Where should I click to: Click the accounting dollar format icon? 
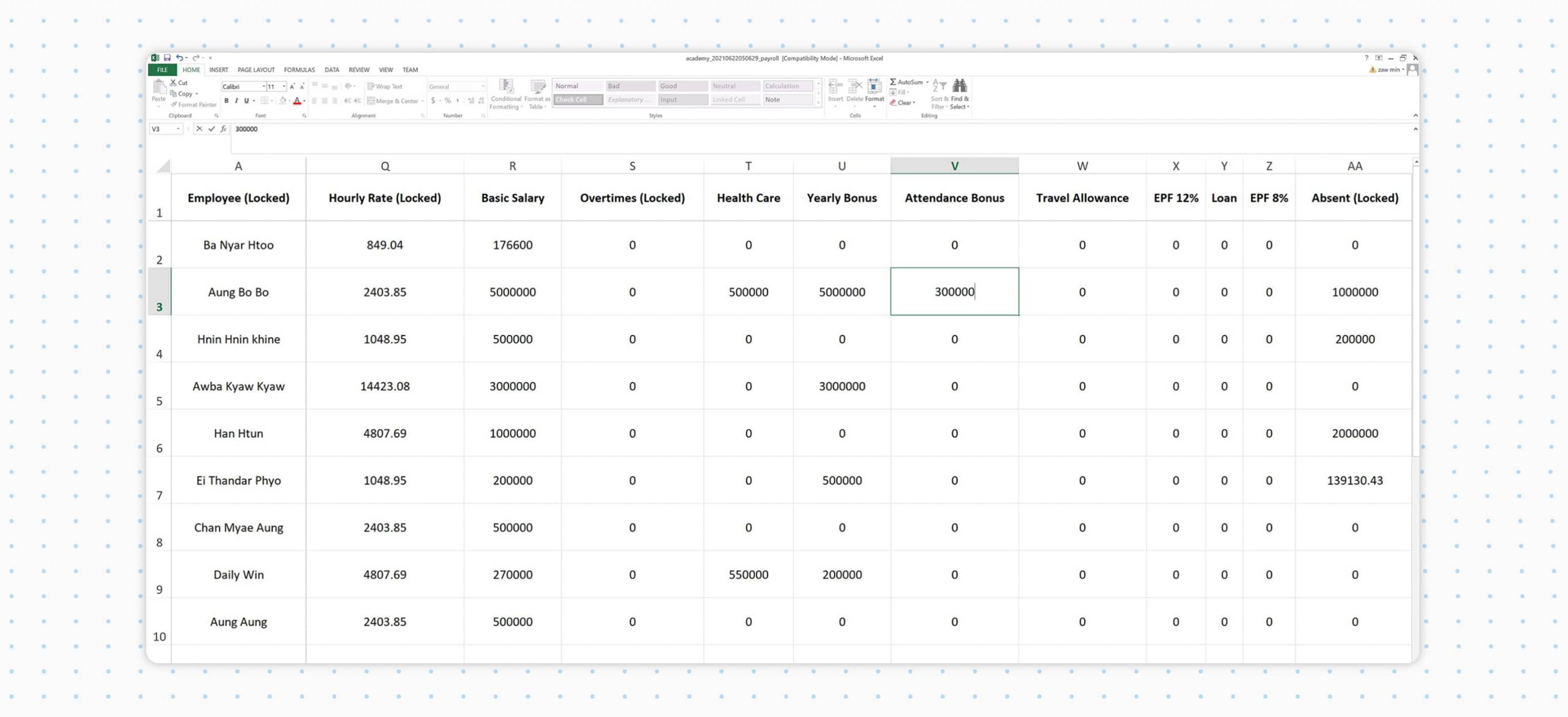pos(433,101)
